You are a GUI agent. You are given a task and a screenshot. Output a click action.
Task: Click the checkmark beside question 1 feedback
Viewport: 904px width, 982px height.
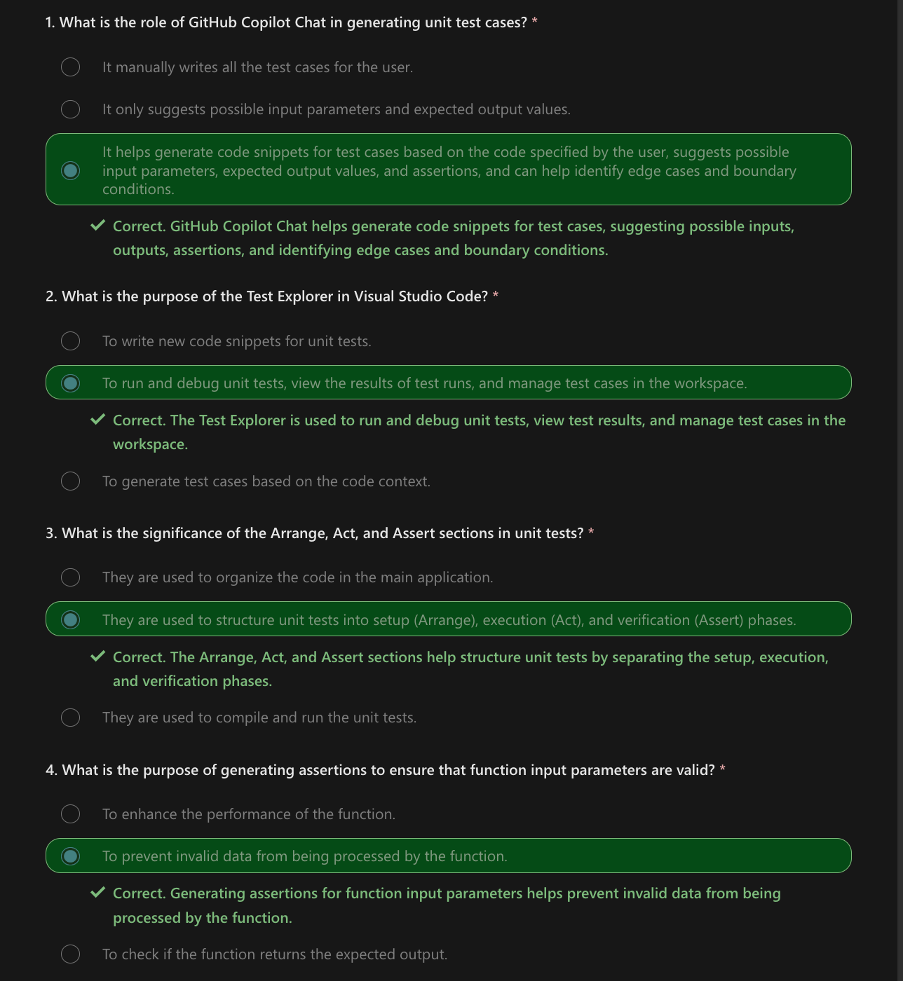(x=97, y=225)
